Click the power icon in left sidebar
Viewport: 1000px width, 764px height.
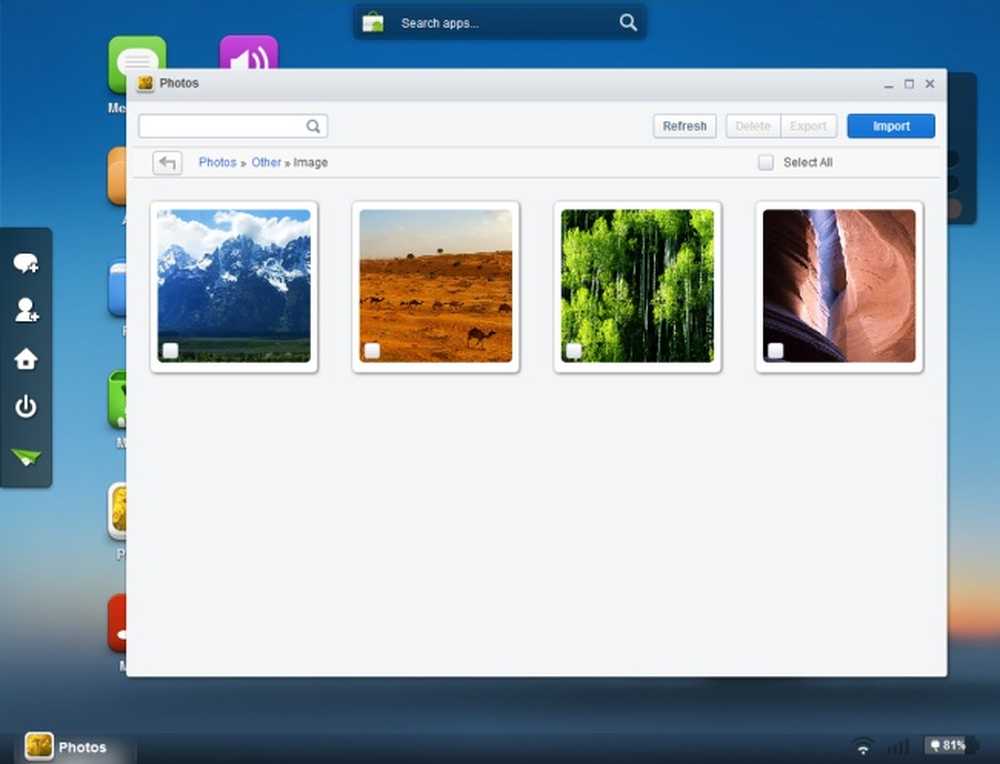26,406
